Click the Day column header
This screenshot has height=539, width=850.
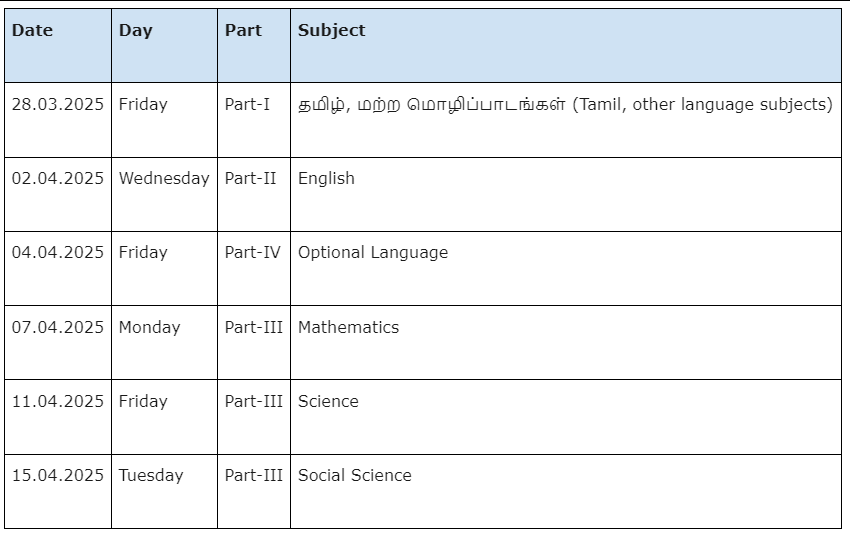click(164, 46)
